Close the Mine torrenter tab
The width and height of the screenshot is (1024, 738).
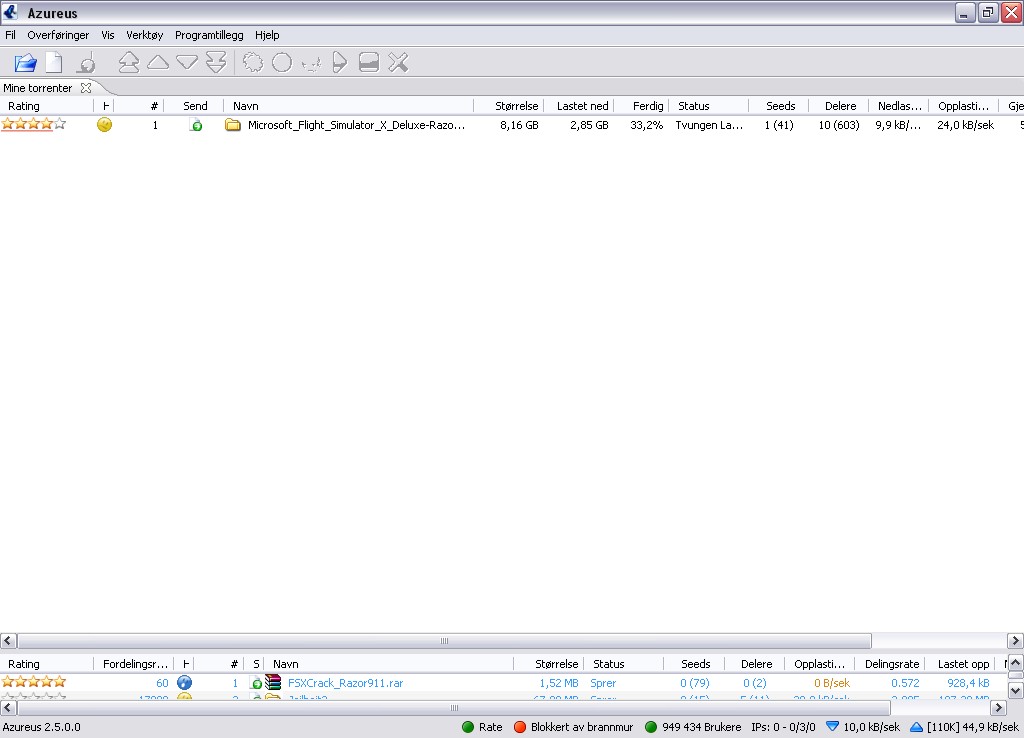coord(86,88)
